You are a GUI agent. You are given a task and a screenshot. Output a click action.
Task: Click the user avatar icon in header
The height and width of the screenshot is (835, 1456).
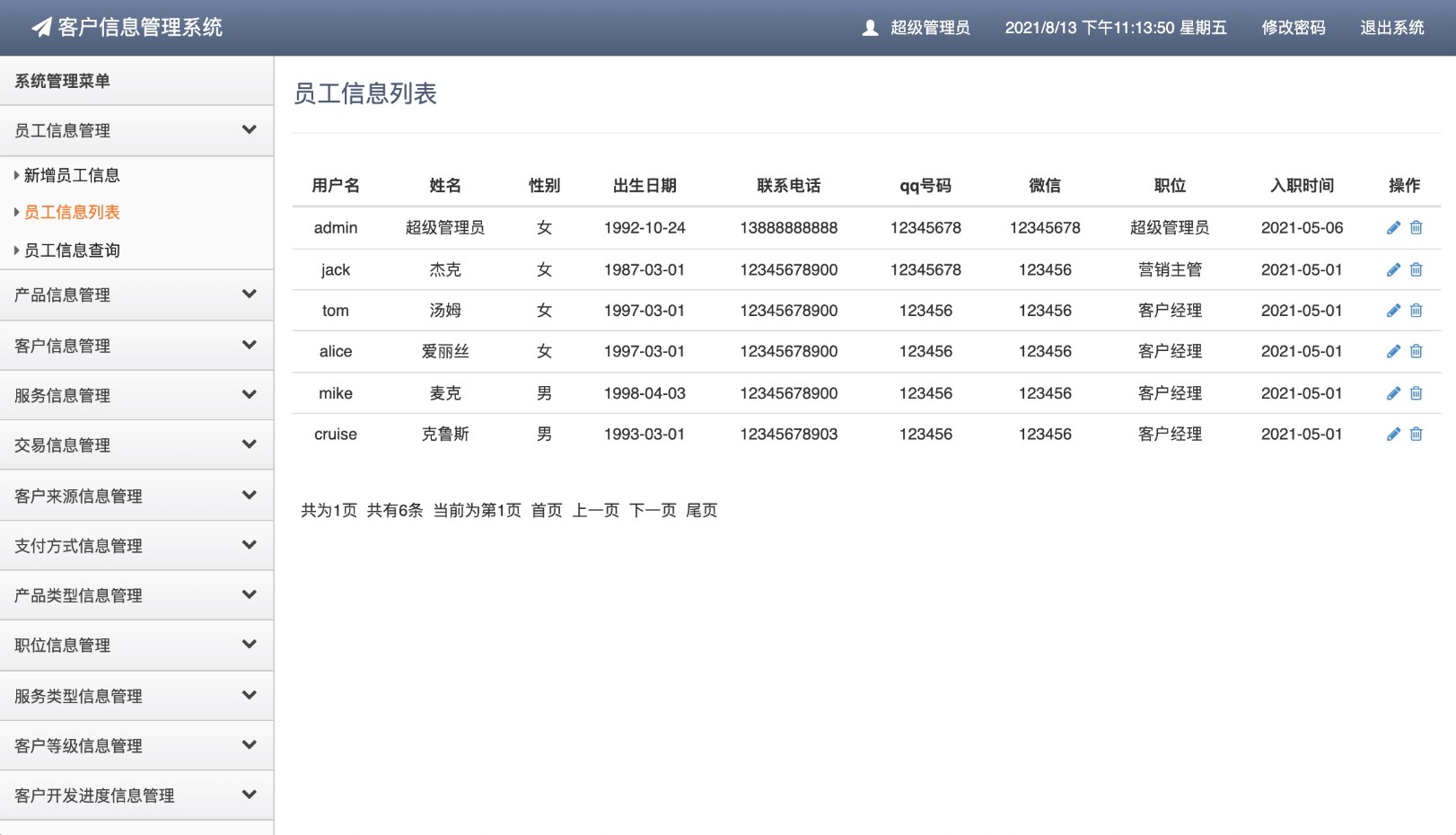click(x=870, y=28)
